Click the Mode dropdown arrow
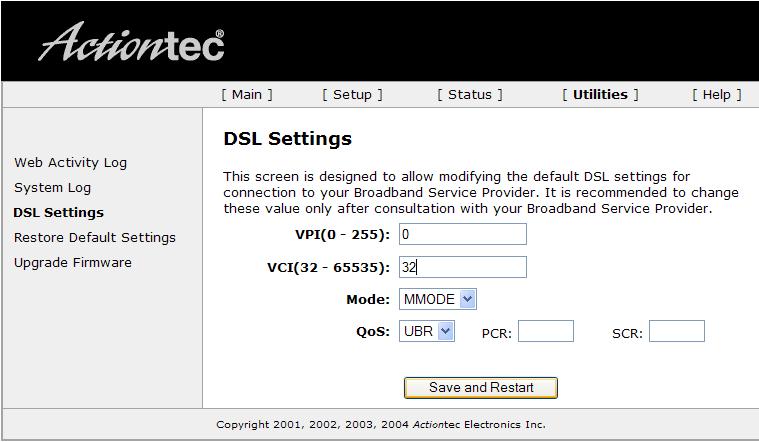The image size is (759, 442). coord(467,299)
